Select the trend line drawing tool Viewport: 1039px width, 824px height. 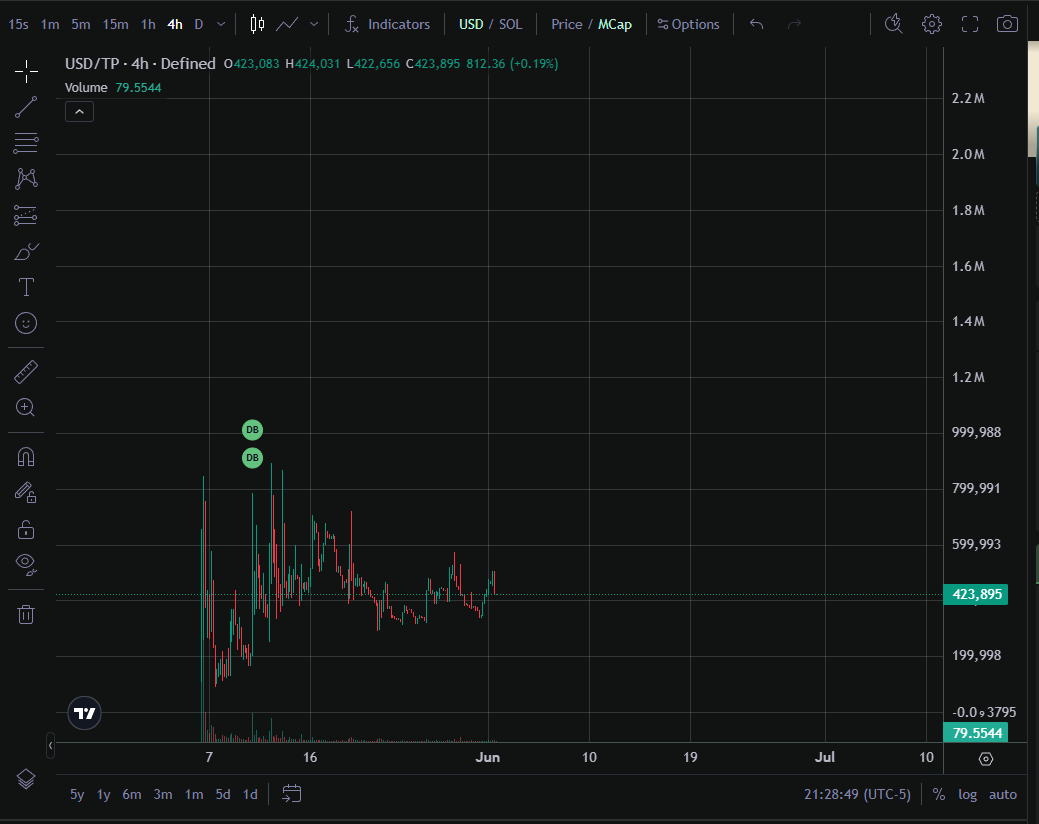(26, 107)
